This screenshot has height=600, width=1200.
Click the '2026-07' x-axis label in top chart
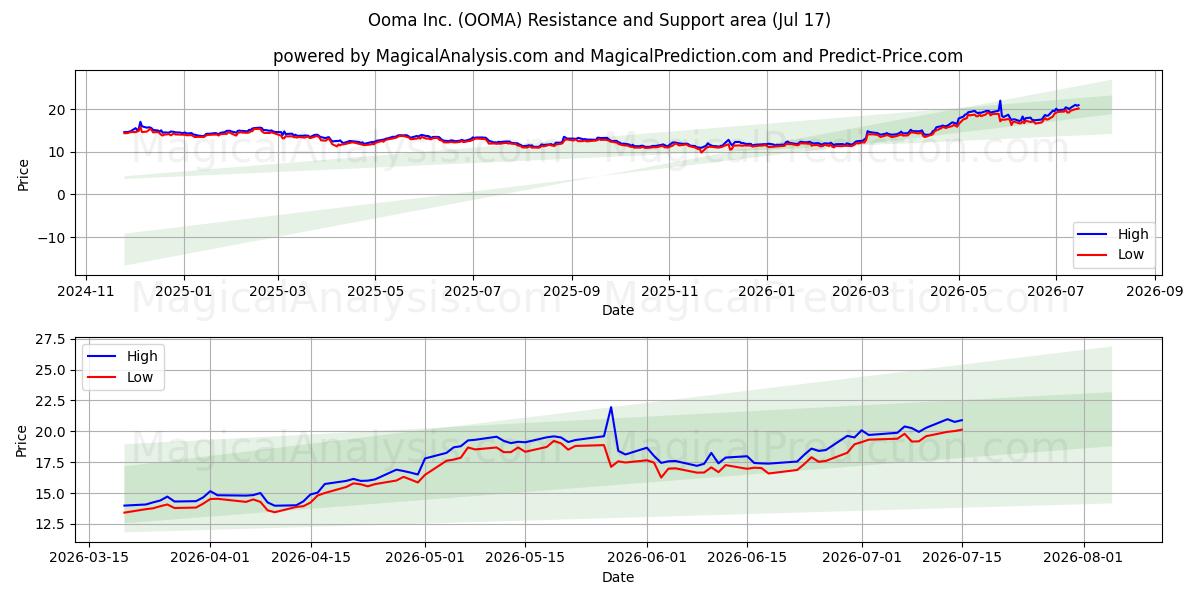coord(1056,292)
